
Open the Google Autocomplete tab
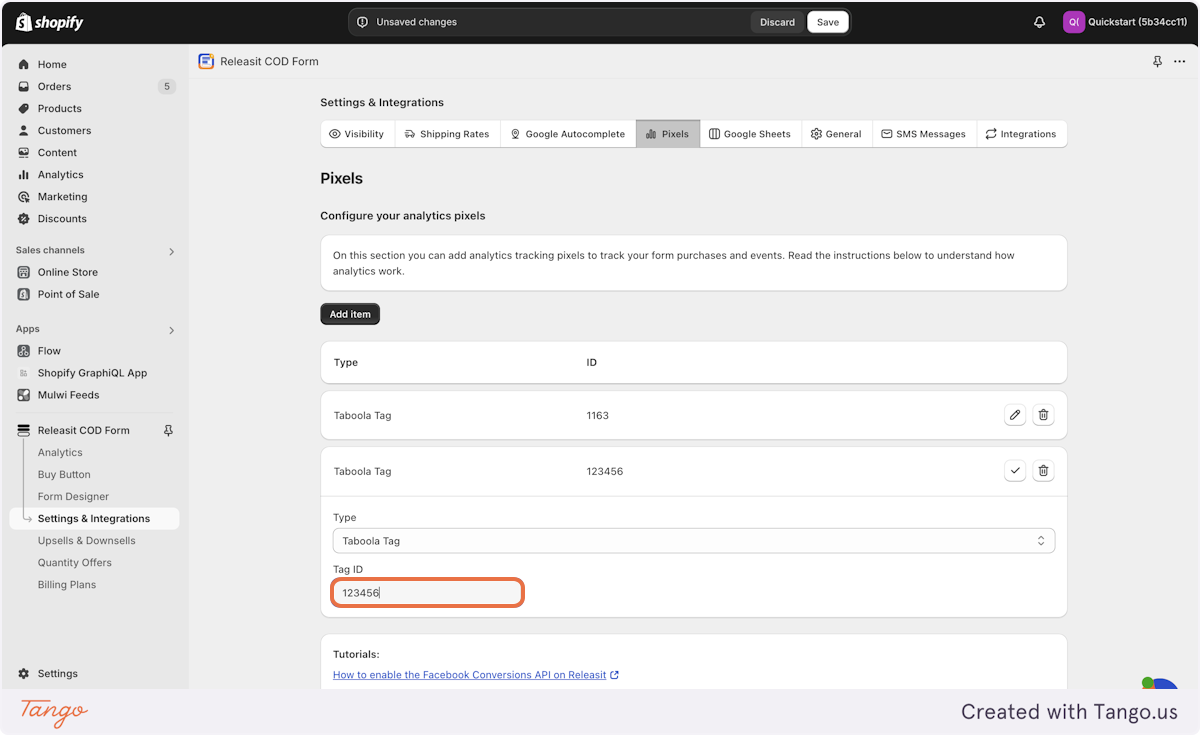click(x=568, y=134)
